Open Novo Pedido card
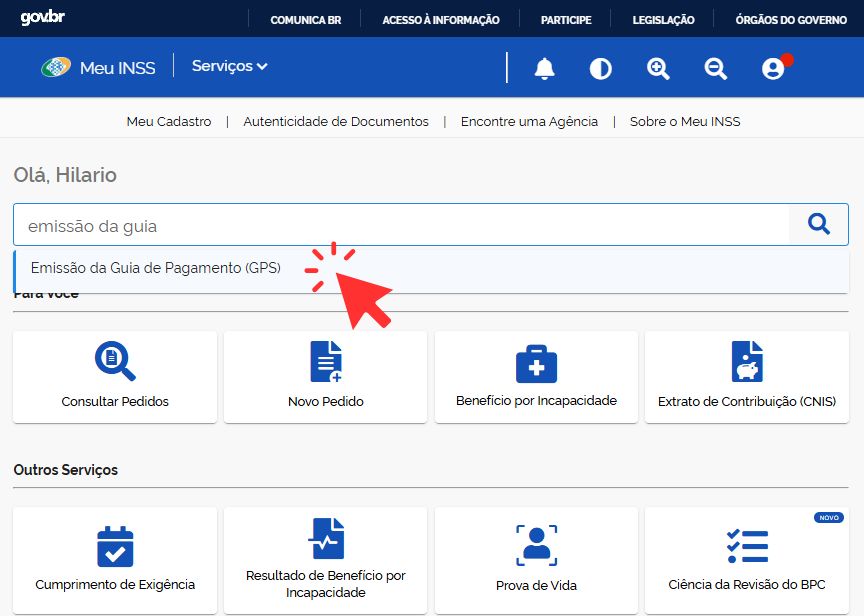This screenshot has width=864, height=616. point(325,377)
